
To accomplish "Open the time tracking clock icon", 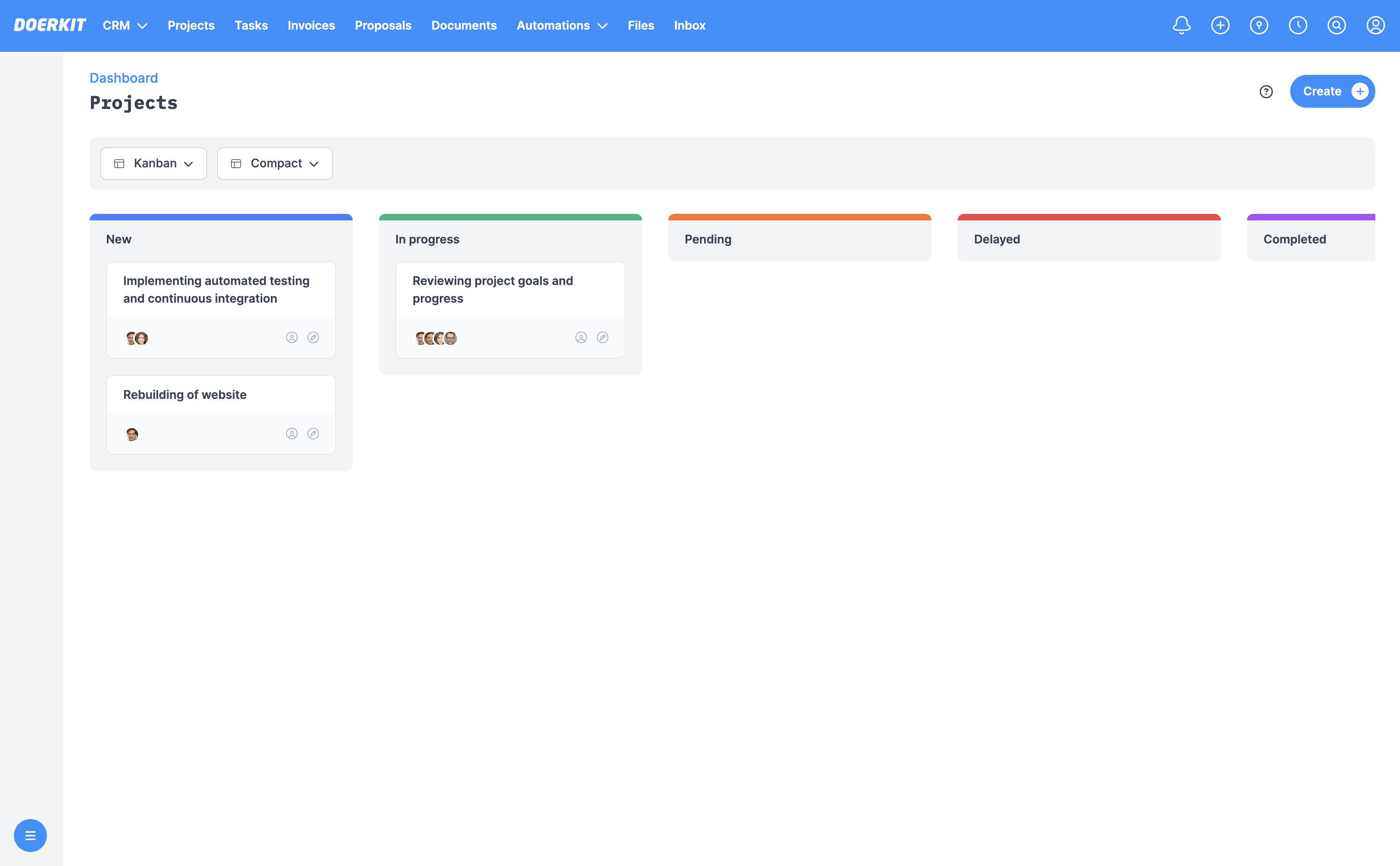I will (1298, 25).
